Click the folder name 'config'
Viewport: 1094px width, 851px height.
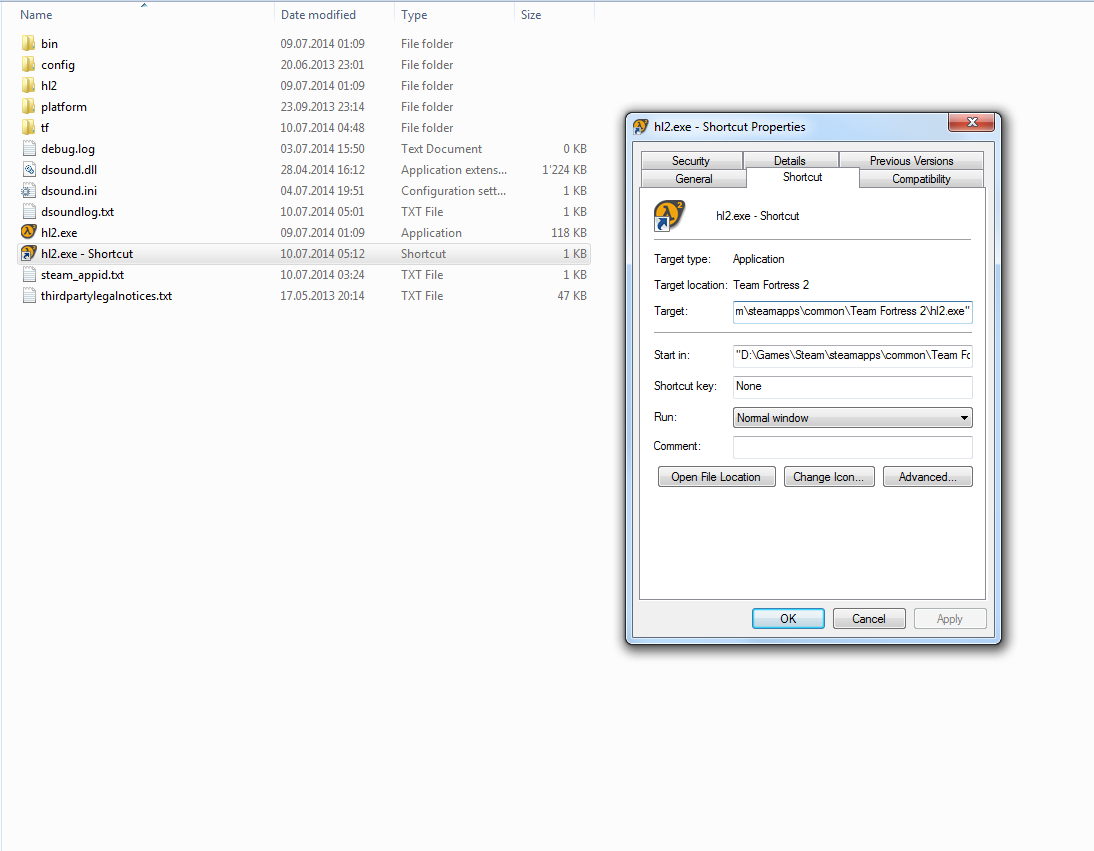click(57, 65)
